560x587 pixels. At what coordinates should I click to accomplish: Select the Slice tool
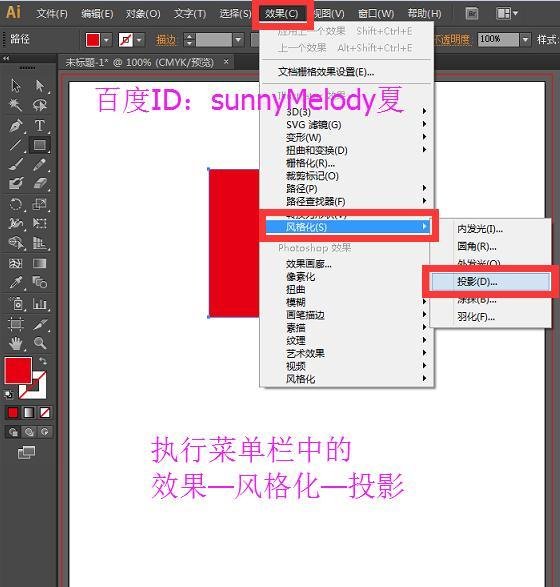tap(39, 324)
